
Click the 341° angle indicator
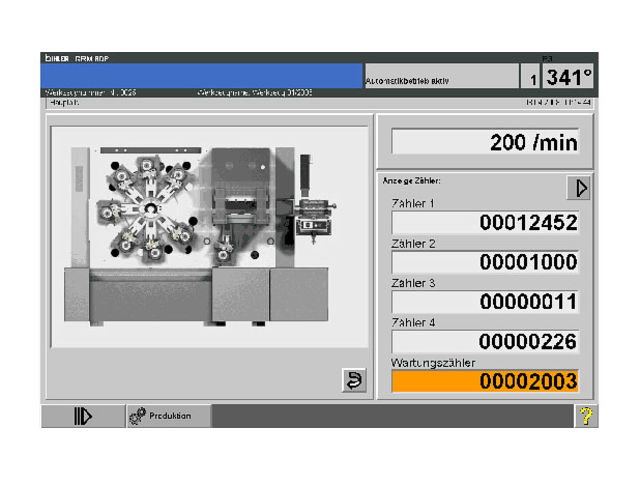pos(569,77)
